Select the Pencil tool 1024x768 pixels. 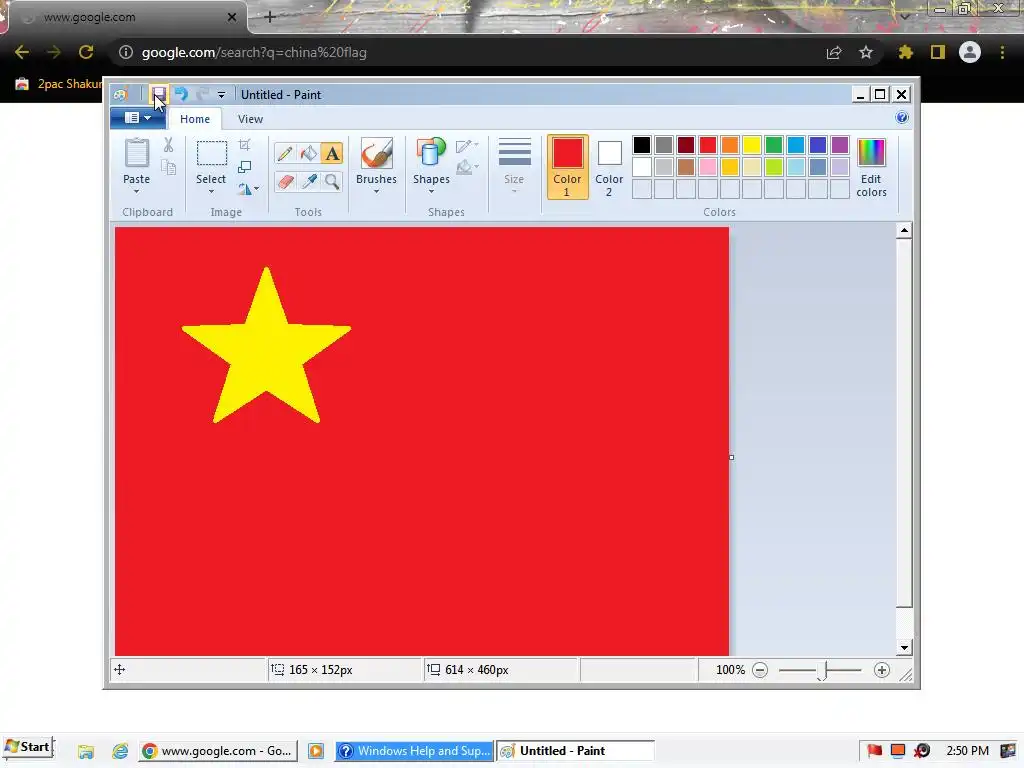tap(285, 153)
